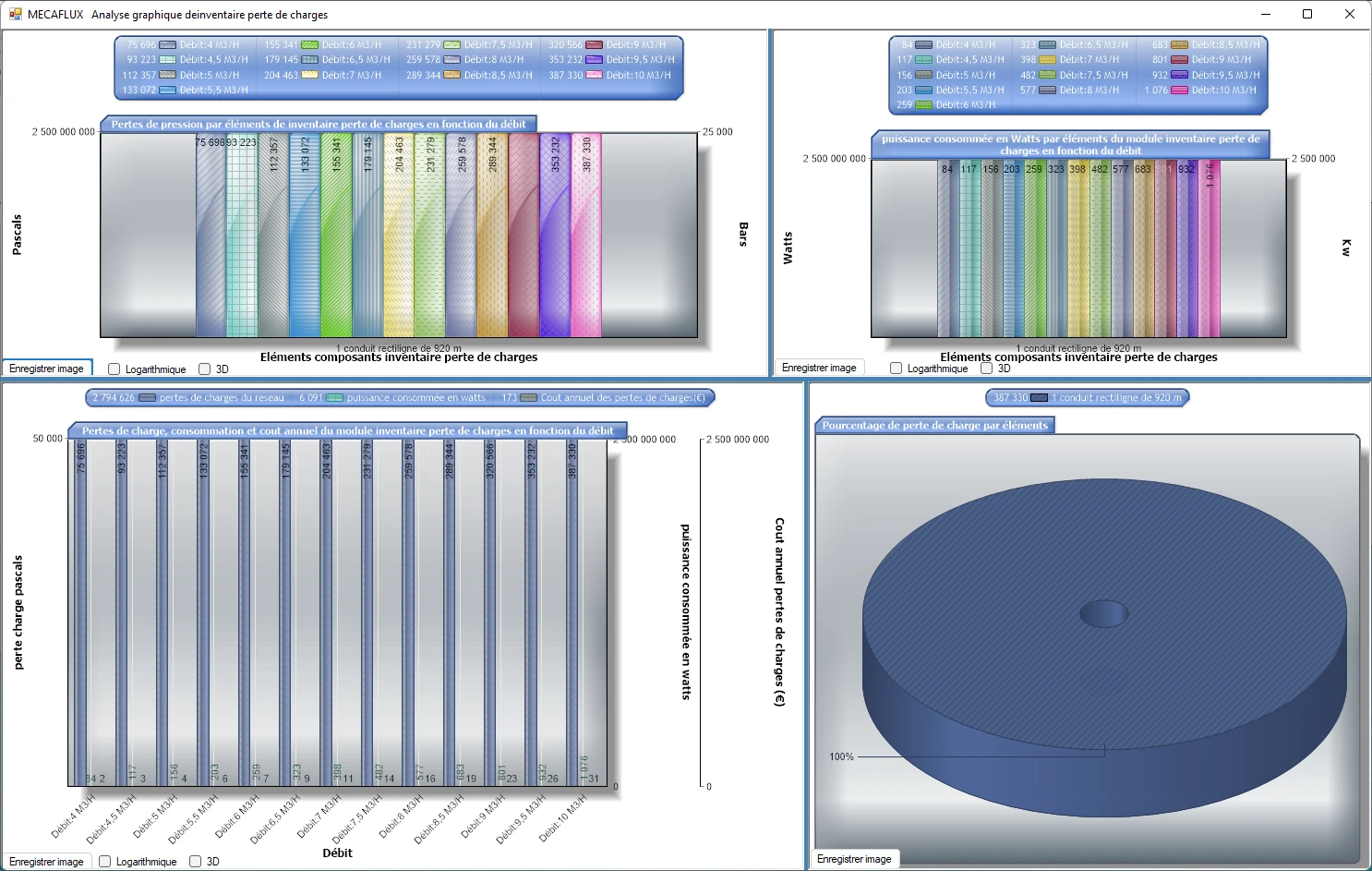Click the 'puissance consommée en Watts par éléments' title
The image size is (1372, 871).
[1071, 144]
